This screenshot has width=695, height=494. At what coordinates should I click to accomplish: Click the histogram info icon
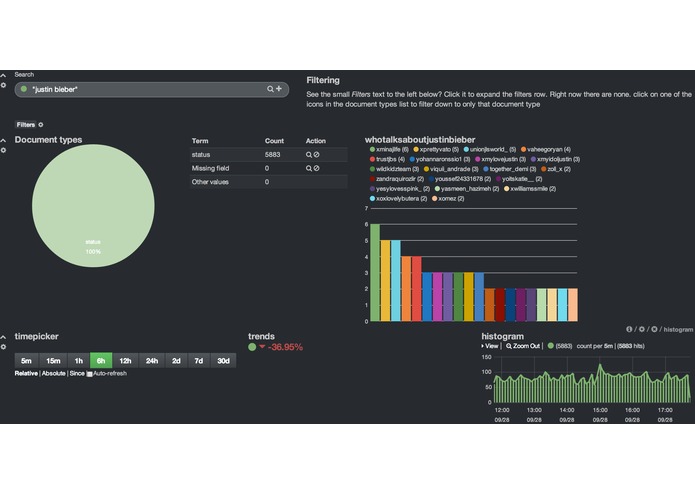coord(629,329)
